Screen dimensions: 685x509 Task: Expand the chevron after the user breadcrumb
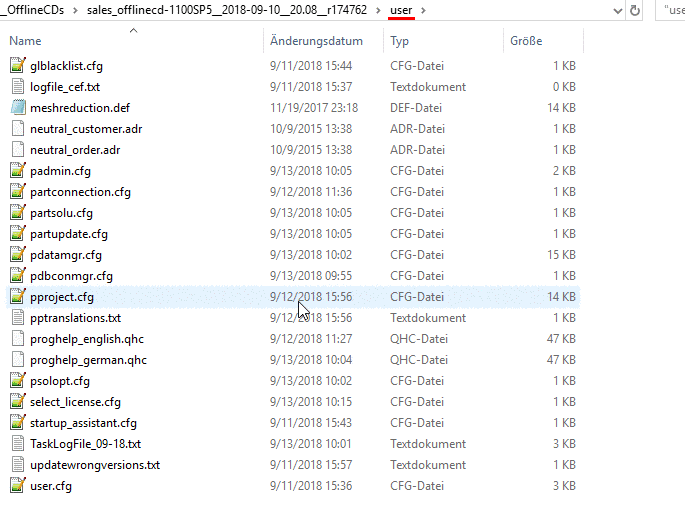pos(423,10)
